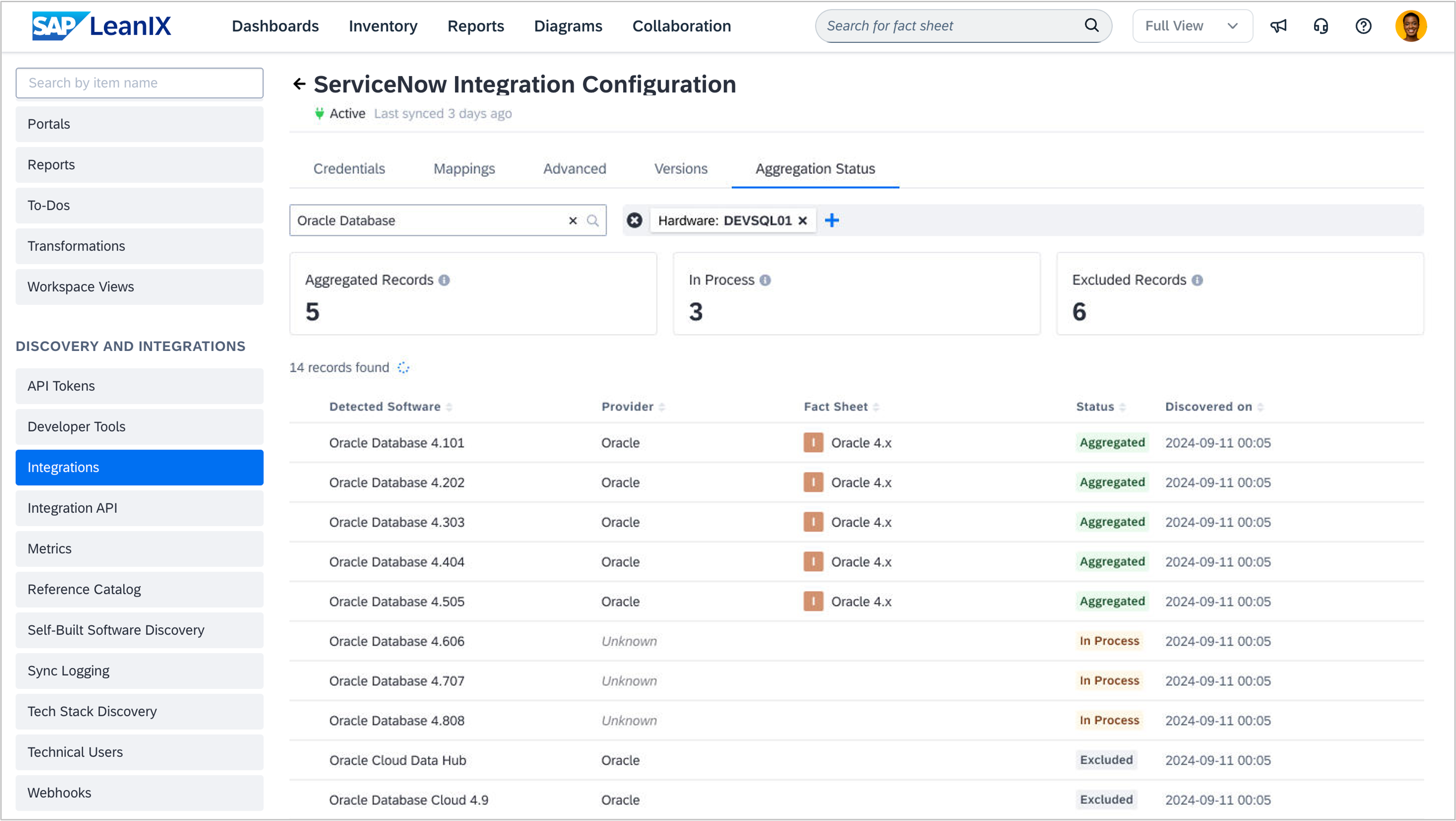
Task: Show info for Excluded Records
Action: [1197, 280]
